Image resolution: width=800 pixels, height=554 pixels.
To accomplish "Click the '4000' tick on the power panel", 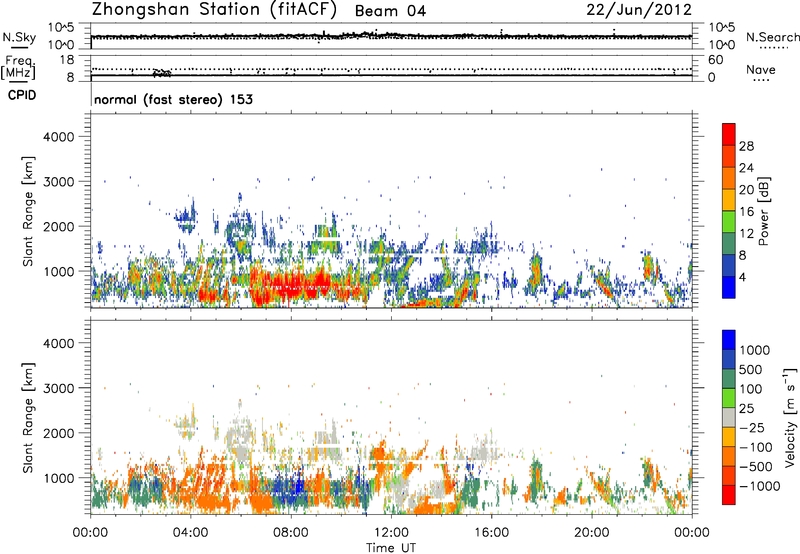I will (x=59, y=137).
